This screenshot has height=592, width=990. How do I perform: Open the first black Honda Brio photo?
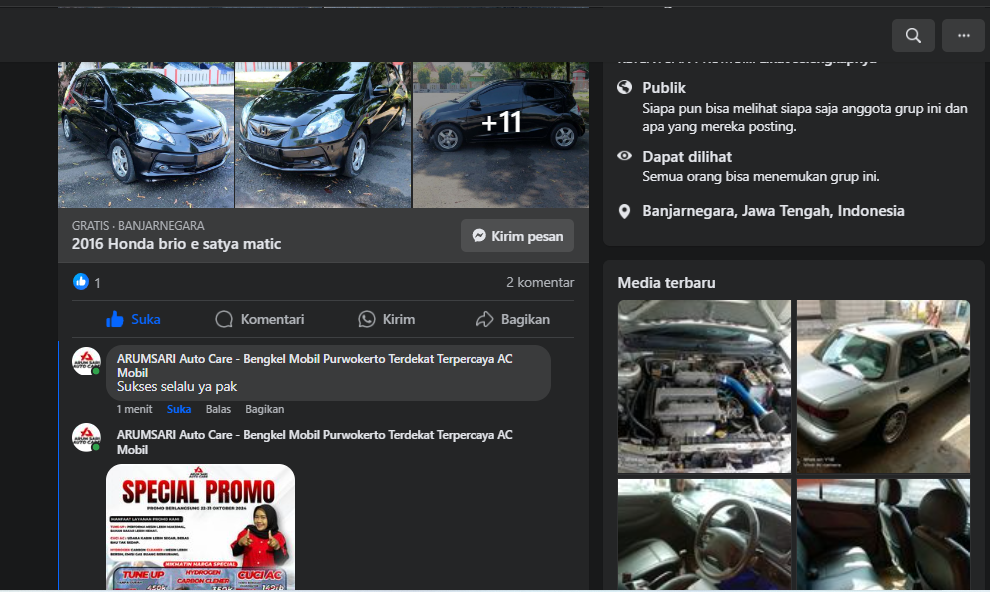coord(146,134)
